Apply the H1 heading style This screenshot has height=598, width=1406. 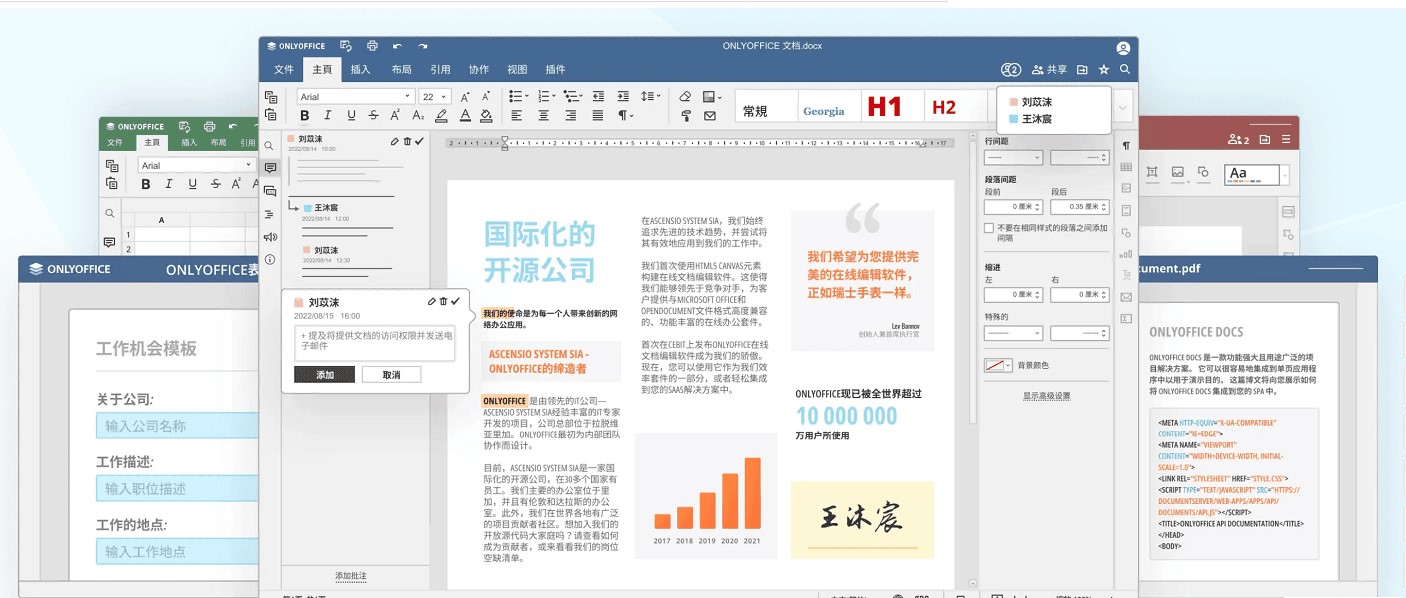pyautogui.click(x=885, y=107)
